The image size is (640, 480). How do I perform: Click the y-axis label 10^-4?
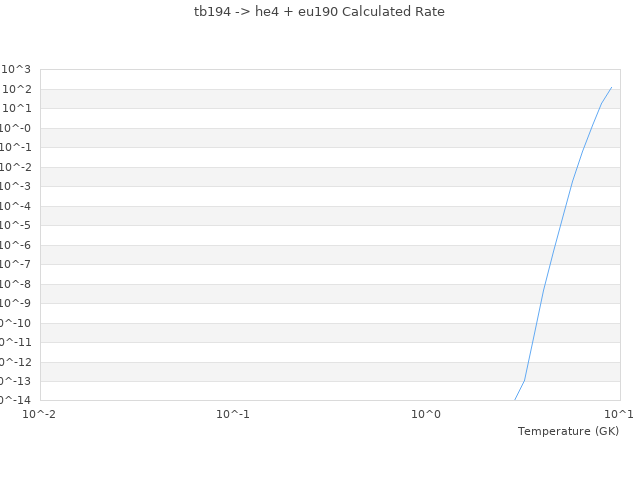(15, 206)
